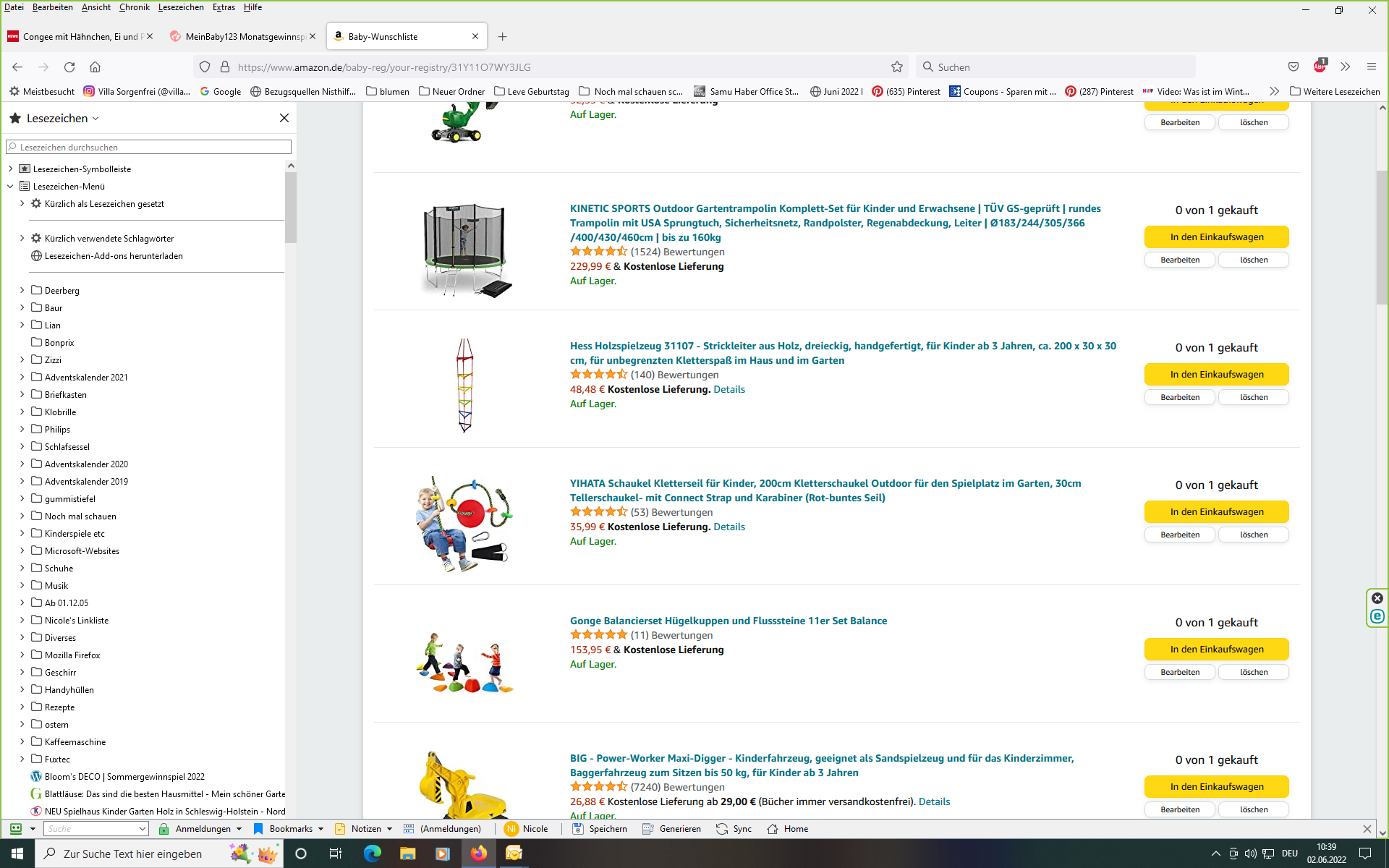
Task: Click in Lesezeichen durchsuchen search field
Action: [x=149, y=147]
